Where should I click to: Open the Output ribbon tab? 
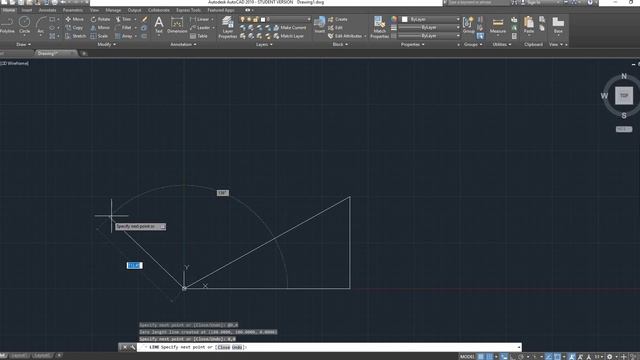[134, 10]
